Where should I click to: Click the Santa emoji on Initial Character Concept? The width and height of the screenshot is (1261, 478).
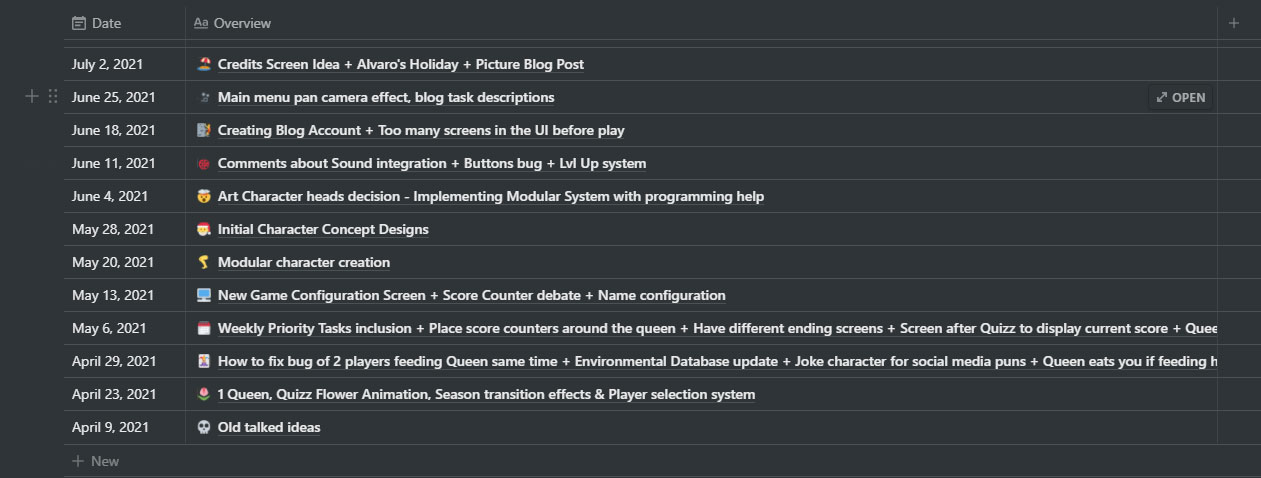point(204,229)
